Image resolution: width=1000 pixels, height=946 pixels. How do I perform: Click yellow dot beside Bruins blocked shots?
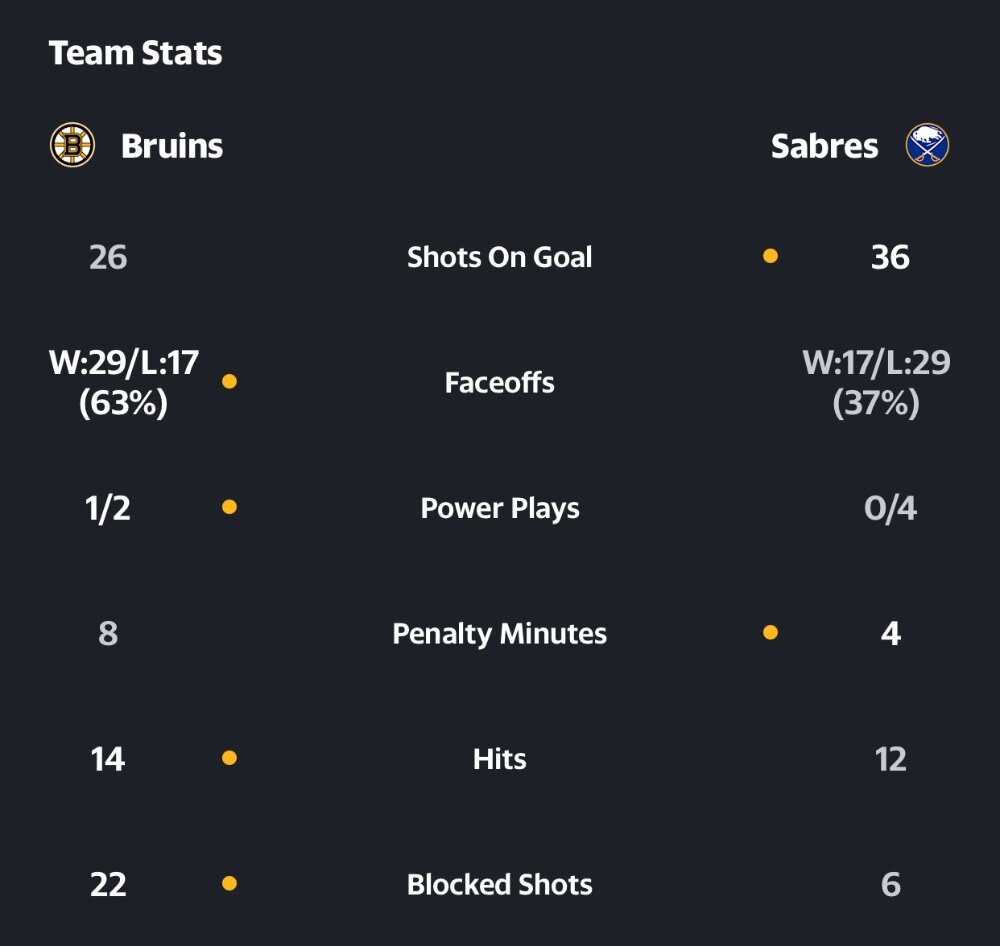[230, 883]
